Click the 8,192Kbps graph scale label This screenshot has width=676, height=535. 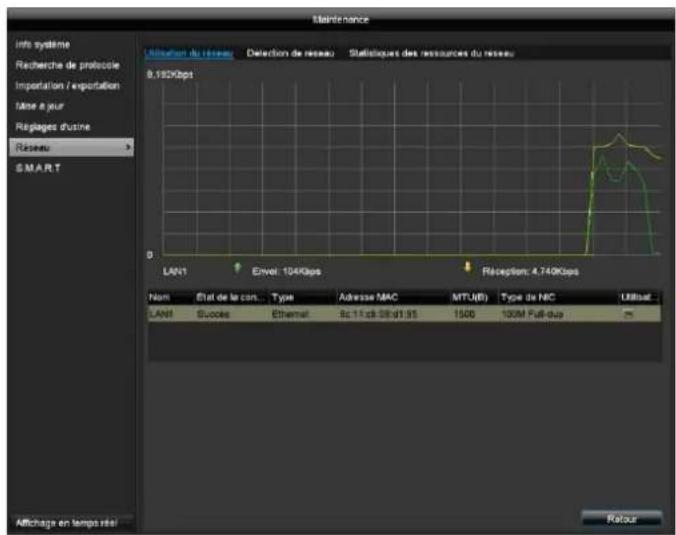(x=170, y=75)
